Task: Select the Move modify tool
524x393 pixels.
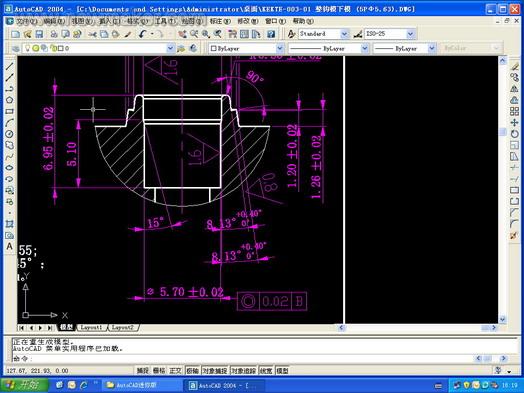Action: click(514, 123)
